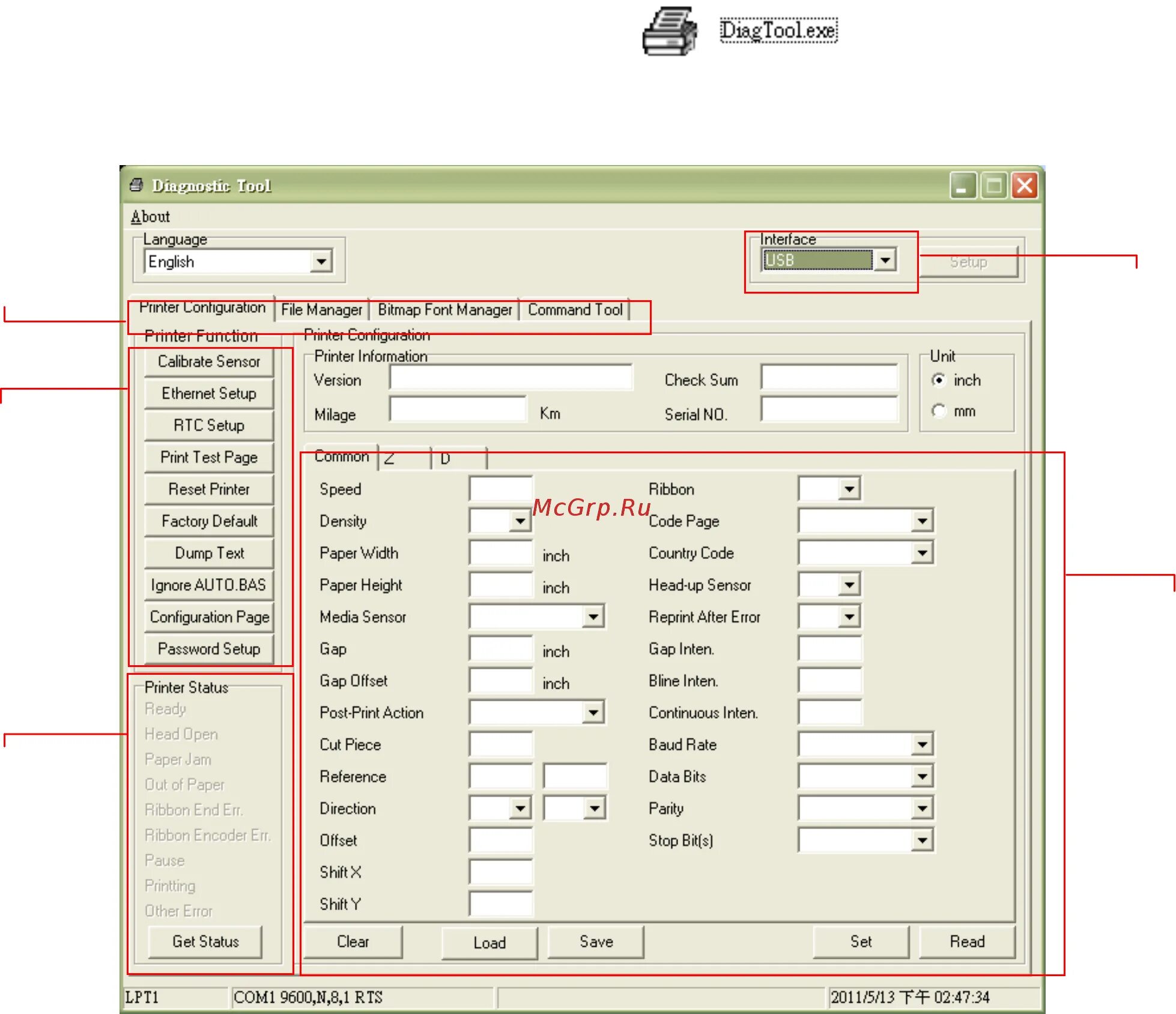
Task: Close the Diagnostic Tool window
Action: tap(1025, 186)
